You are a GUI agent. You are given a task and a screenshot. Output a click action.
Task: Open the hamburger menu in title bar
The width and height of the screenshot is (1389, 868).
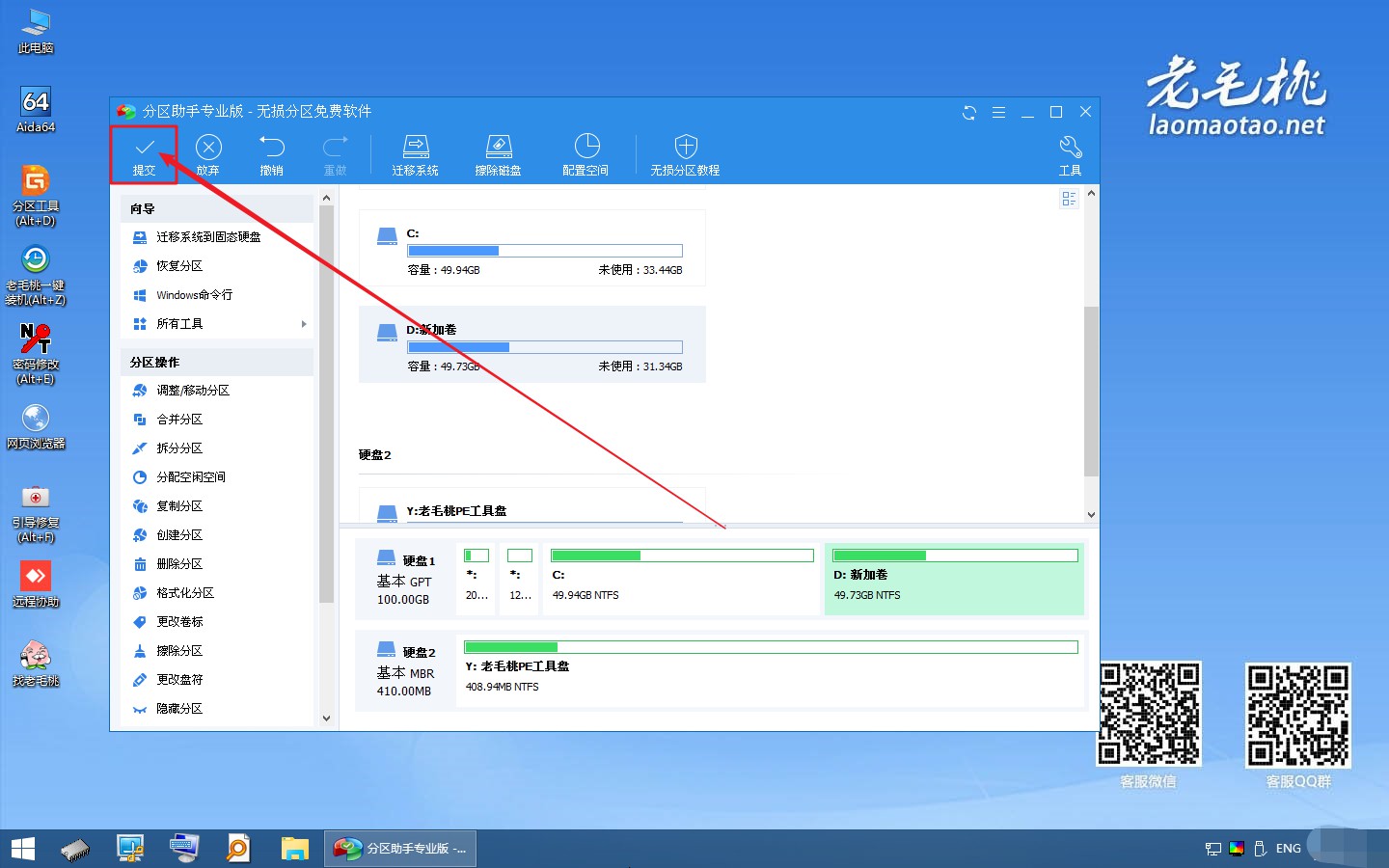[x=998, y=113]
